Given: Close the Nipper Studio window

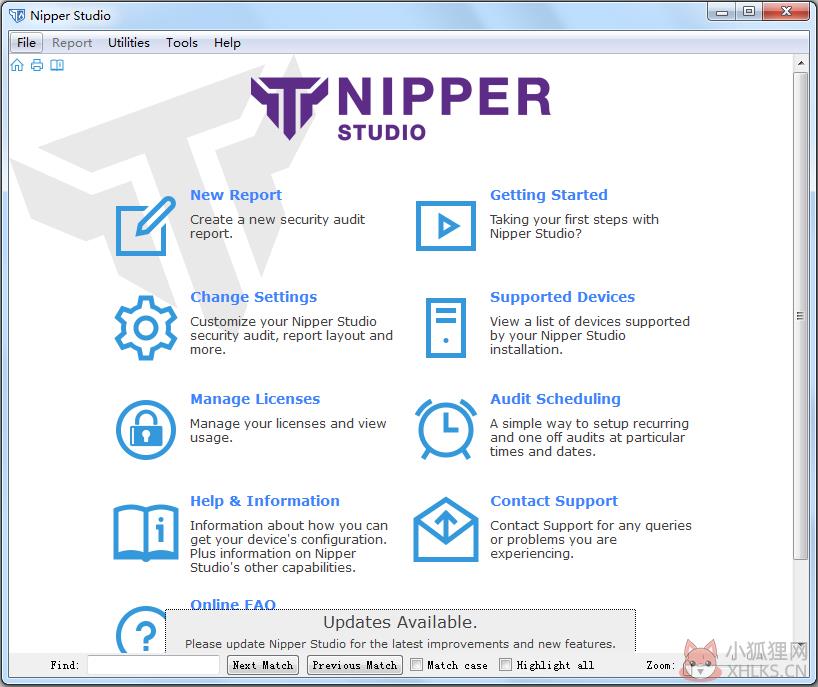Looking at the screenshot, I should [x=786, y=11].
